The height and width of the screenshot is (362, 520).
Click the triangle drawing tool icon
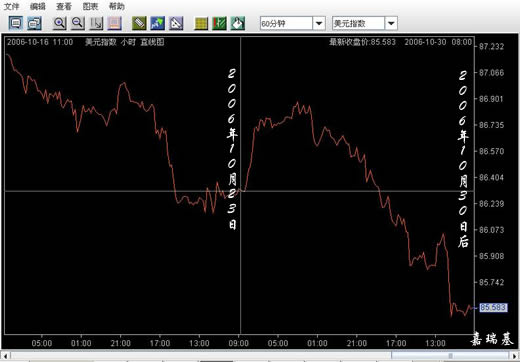point(176,23)
